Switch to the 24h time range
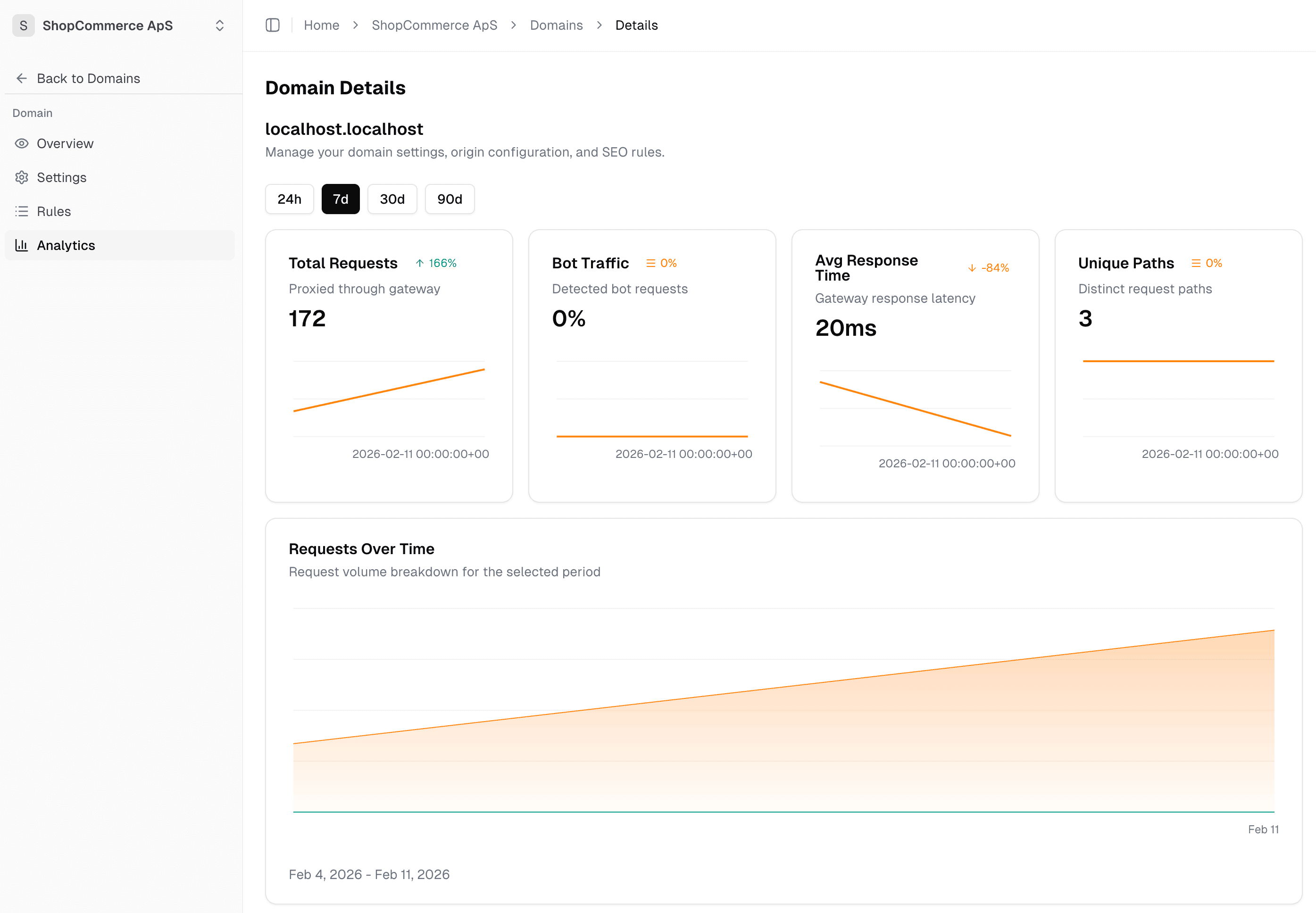1316x913 pixels. (289, 199)
